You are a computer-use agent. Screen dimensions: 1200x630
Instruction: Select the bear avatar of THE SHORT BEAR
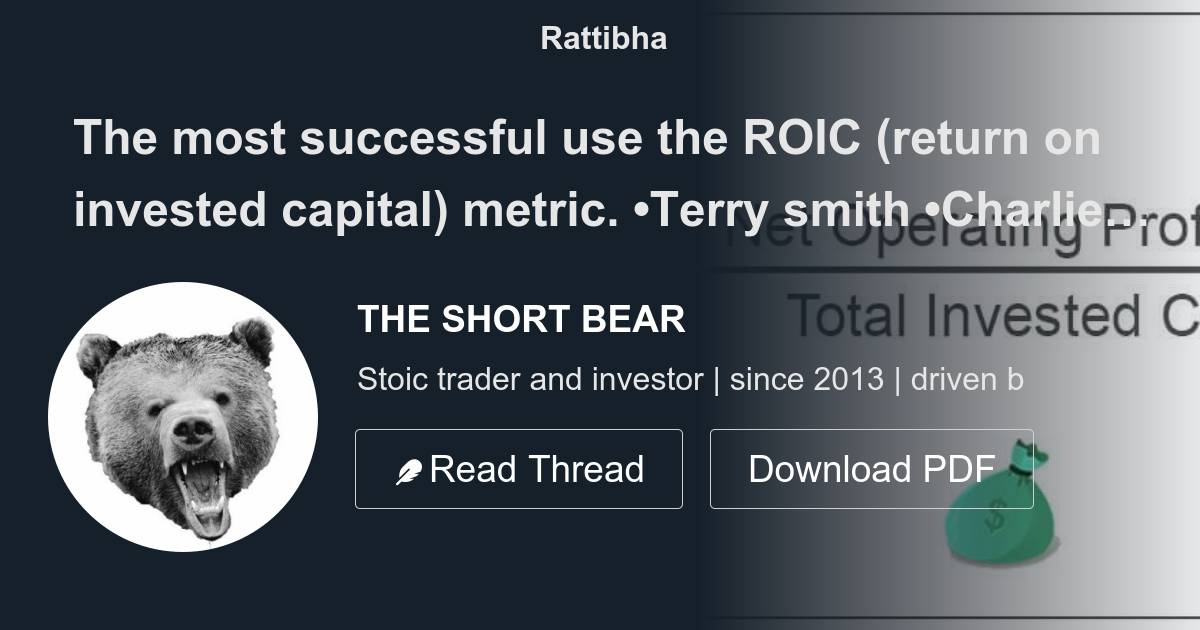point(190,417)
